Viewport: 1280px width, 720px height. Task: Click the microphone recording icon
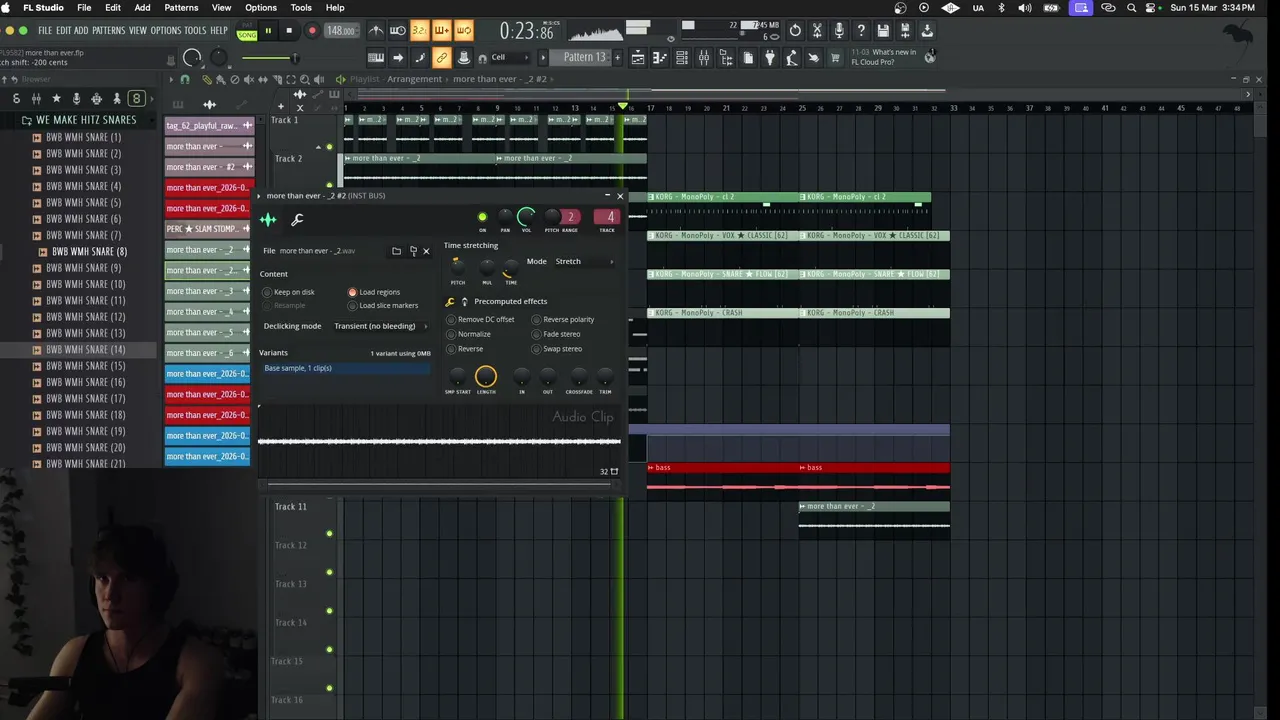[x=839, y=31]
